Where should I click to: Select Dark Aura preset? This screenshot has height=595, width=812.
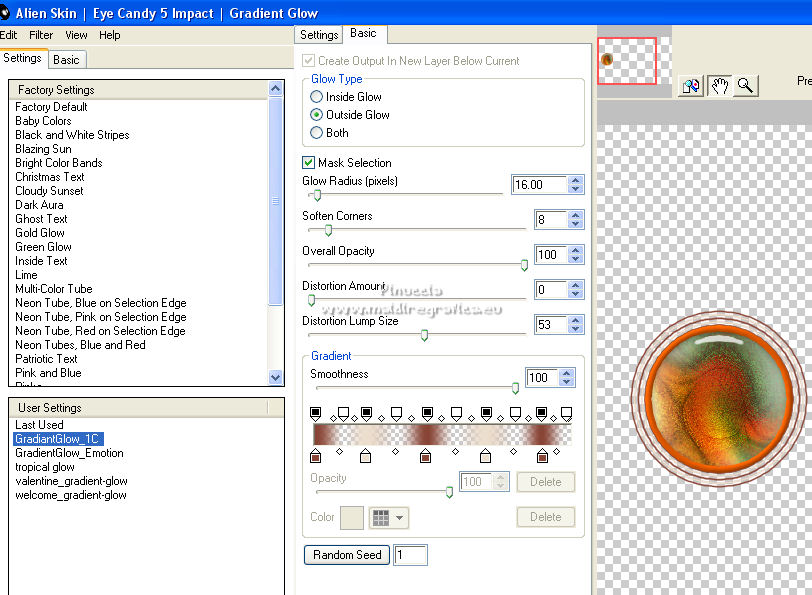coord(39,205)
